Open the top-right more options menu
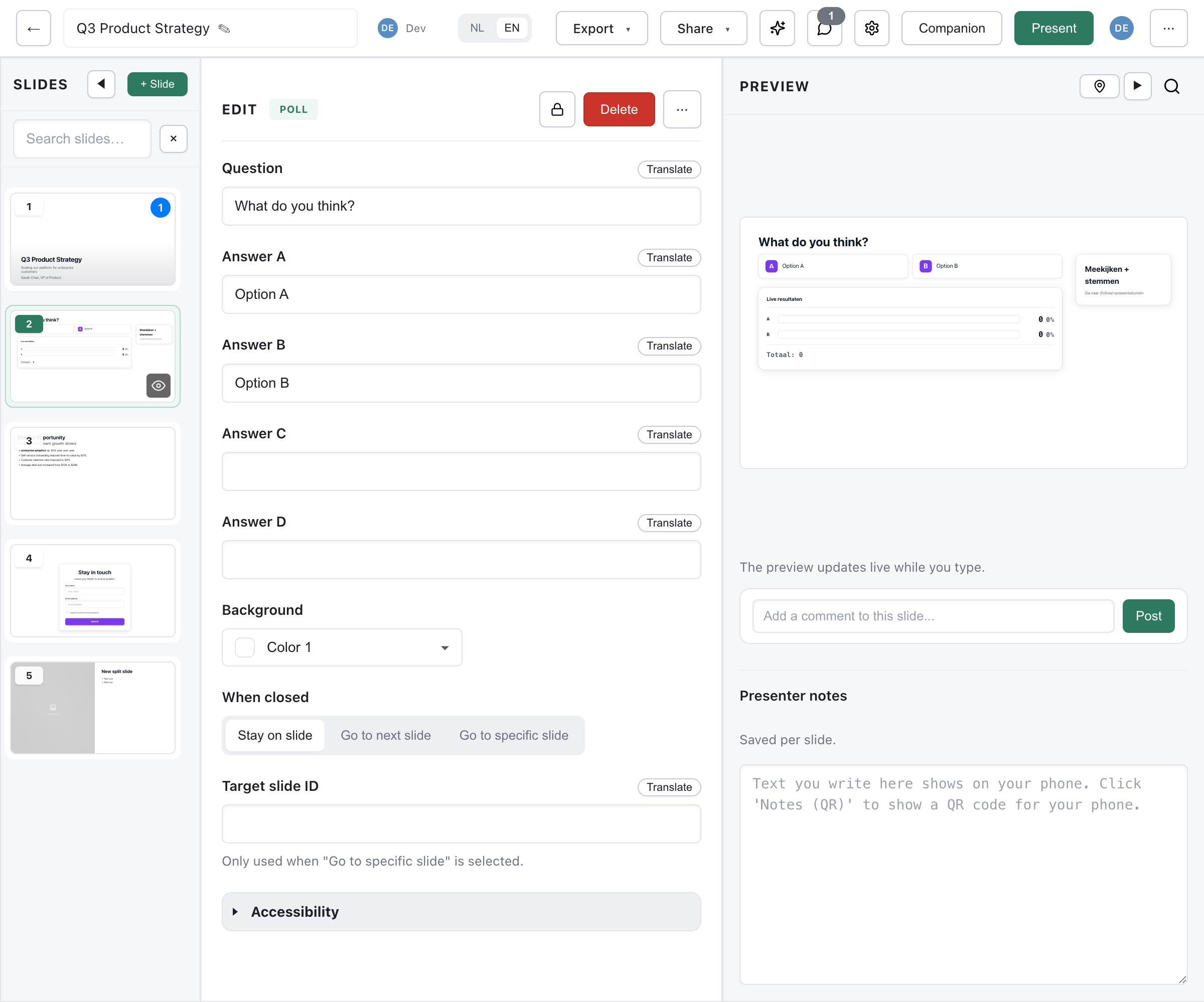This screenshot has width=1204, height=1002. click(1168, 28)
